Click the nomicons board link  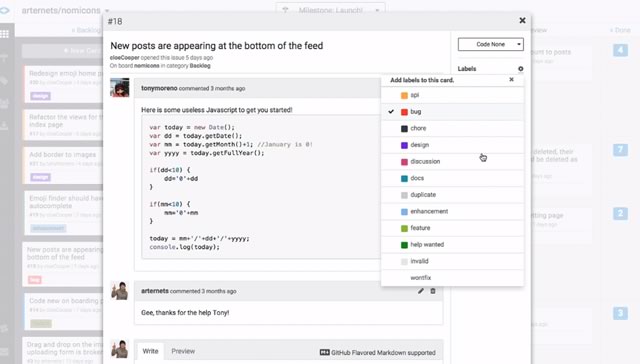[x=147, y=66]
